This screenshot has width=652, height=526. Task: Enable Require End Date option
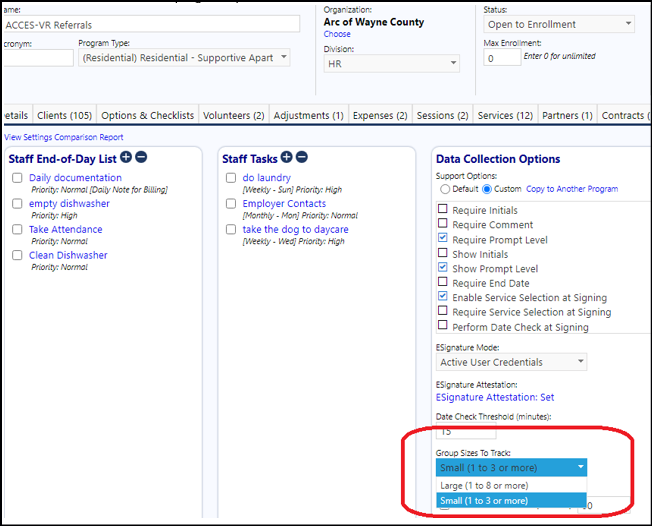443,282
